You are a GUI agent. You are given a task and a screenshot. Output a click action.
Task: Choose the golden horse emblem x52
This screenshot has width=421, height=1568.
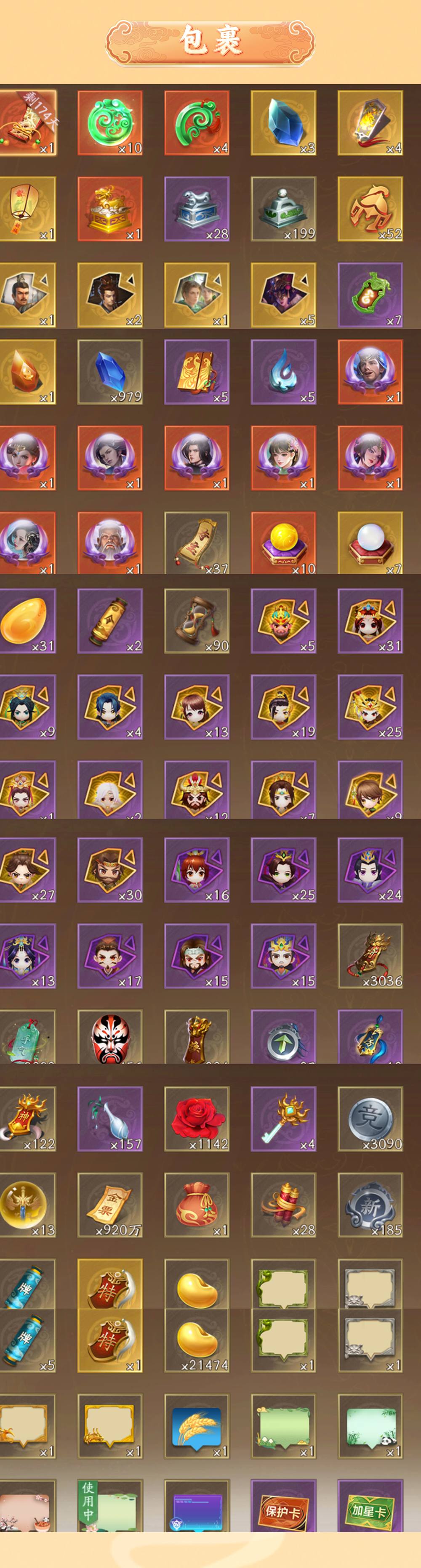(x=370, y=209)
